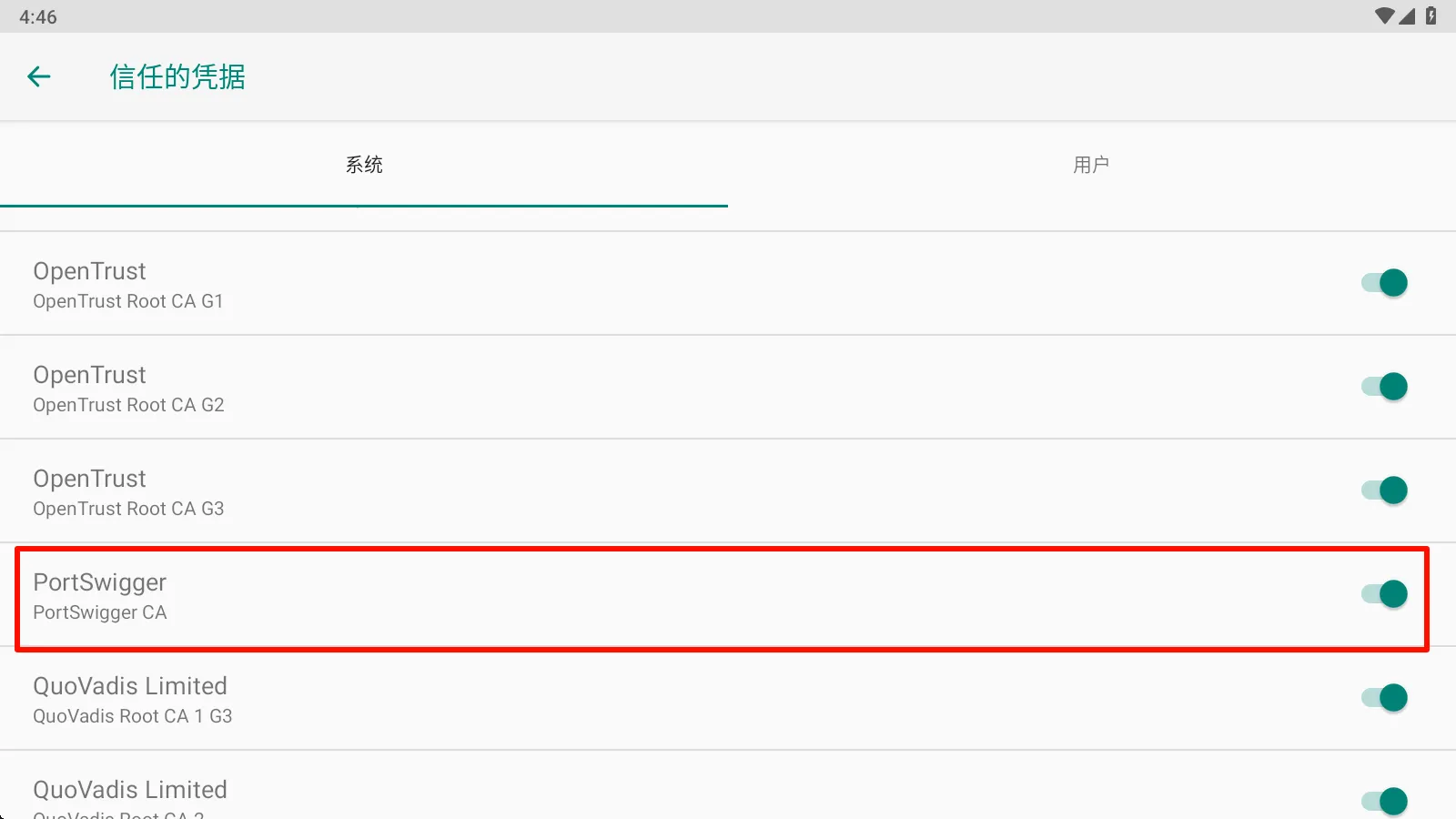This screenshot has width=1456, height=819.
Task: Click the Wi-Fi status icon
Action: (1384, 15)
